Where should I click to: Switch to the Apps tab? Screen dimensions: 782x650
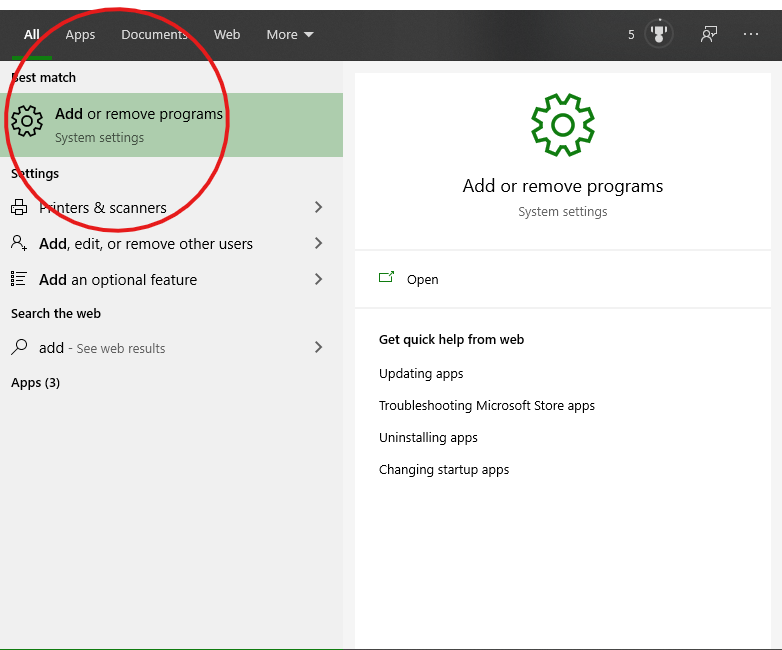[80, 34]
